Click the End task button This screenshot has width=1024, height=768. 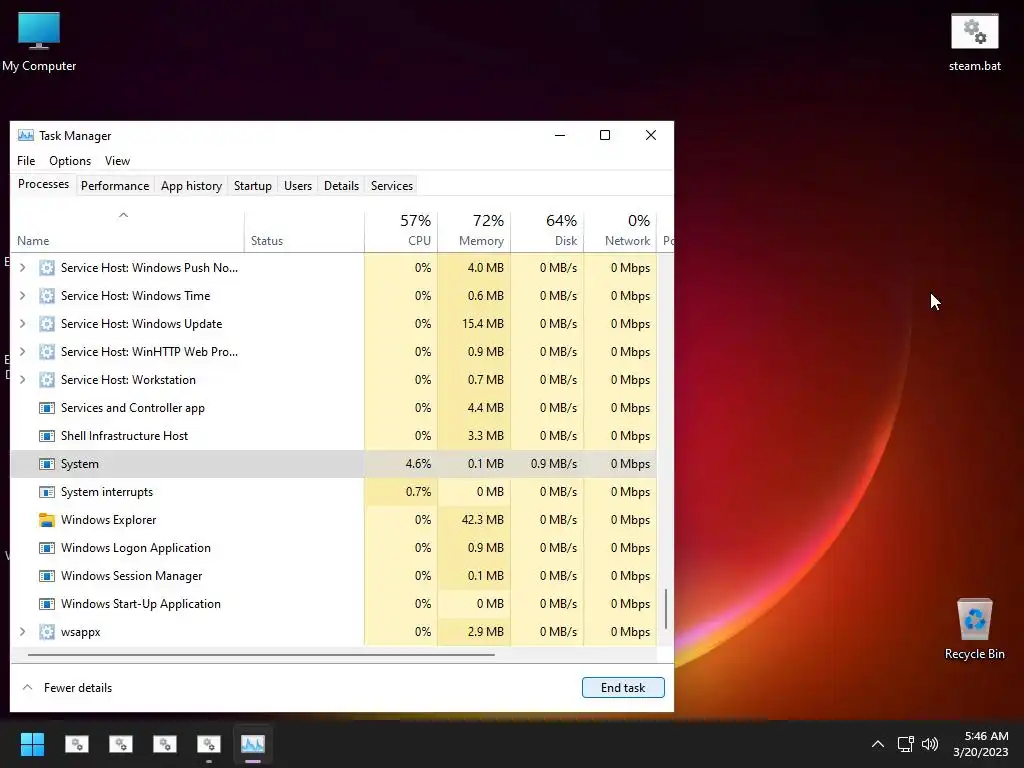coord(623,688)
